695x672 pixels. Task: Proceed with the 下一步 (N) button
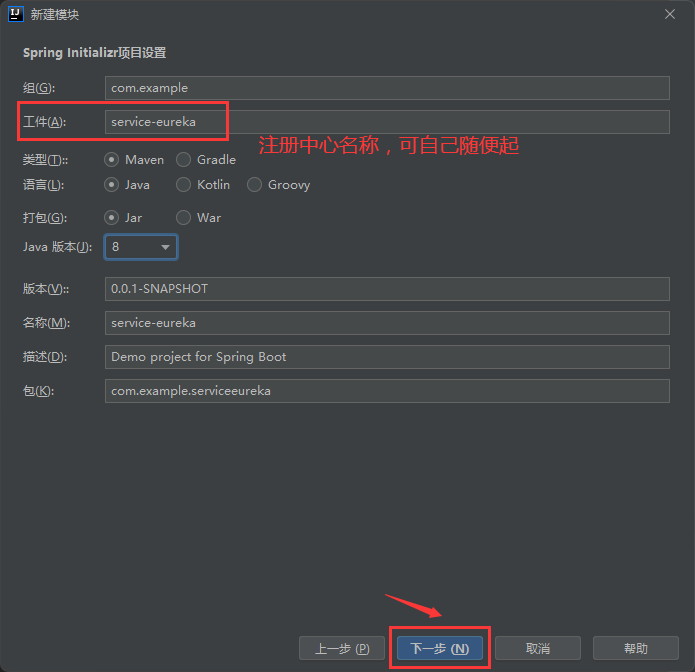pyautogui.click(x=439, y=648)
